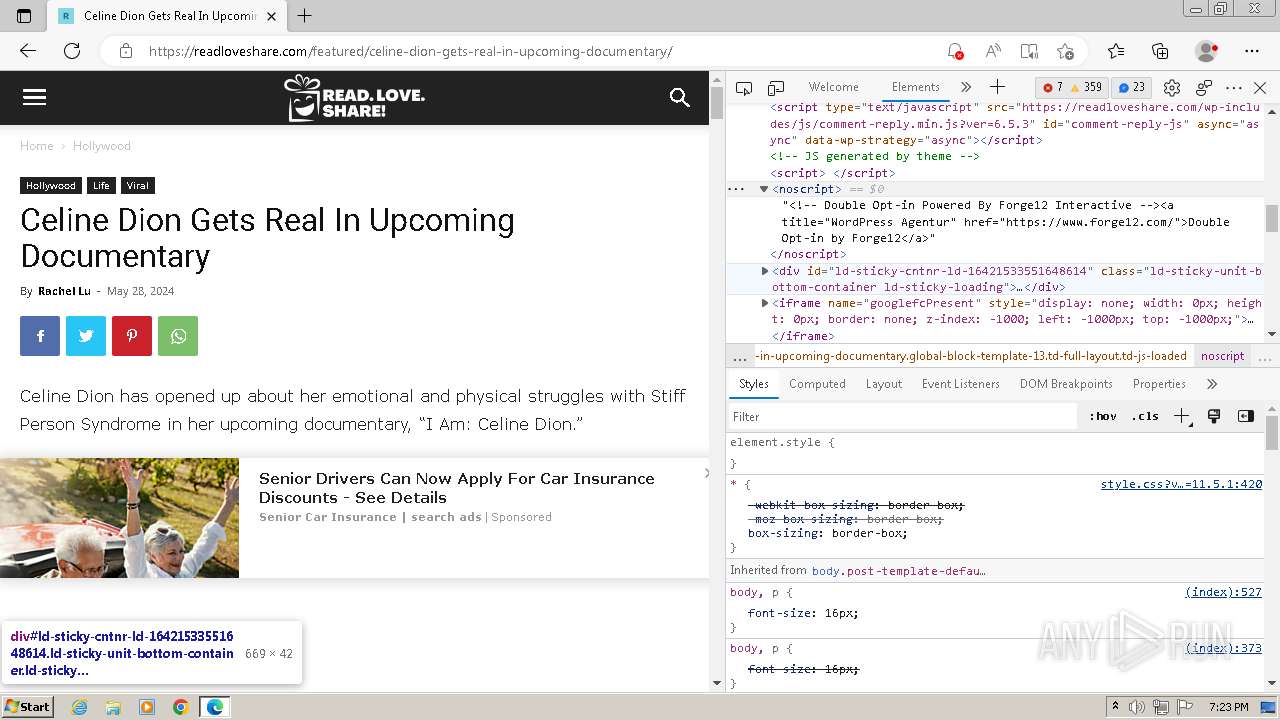
Task: Open author Rachel Lu link
Action: coord(64,291)
